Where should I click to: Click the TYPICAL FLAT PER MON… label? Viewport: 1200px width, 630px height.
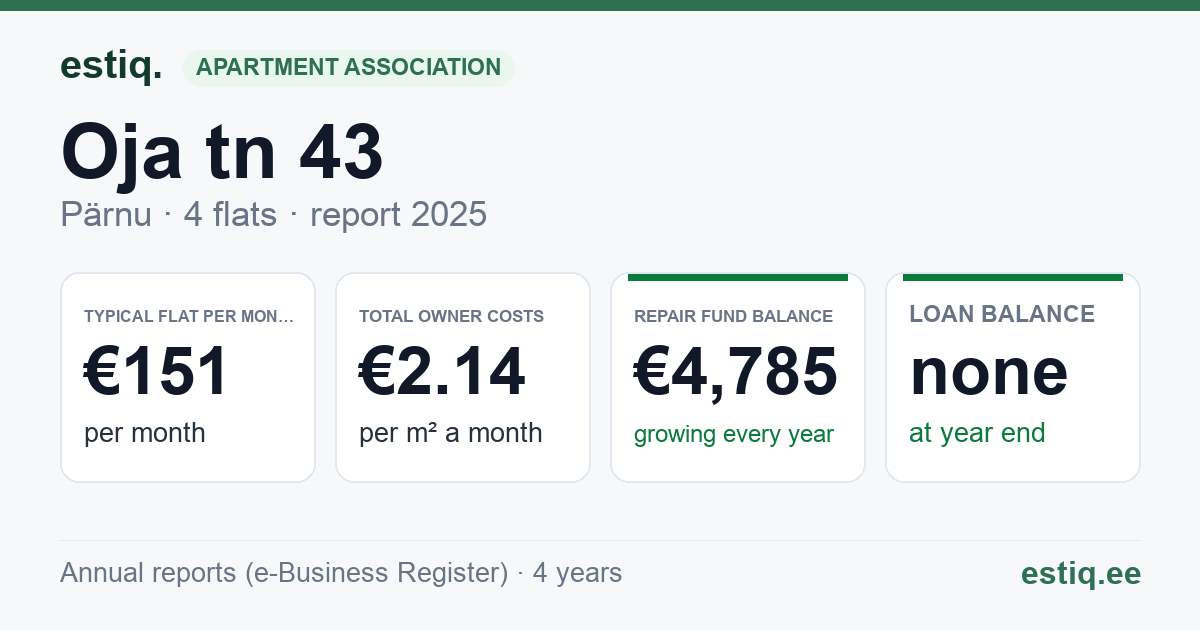tap(189, 316)
